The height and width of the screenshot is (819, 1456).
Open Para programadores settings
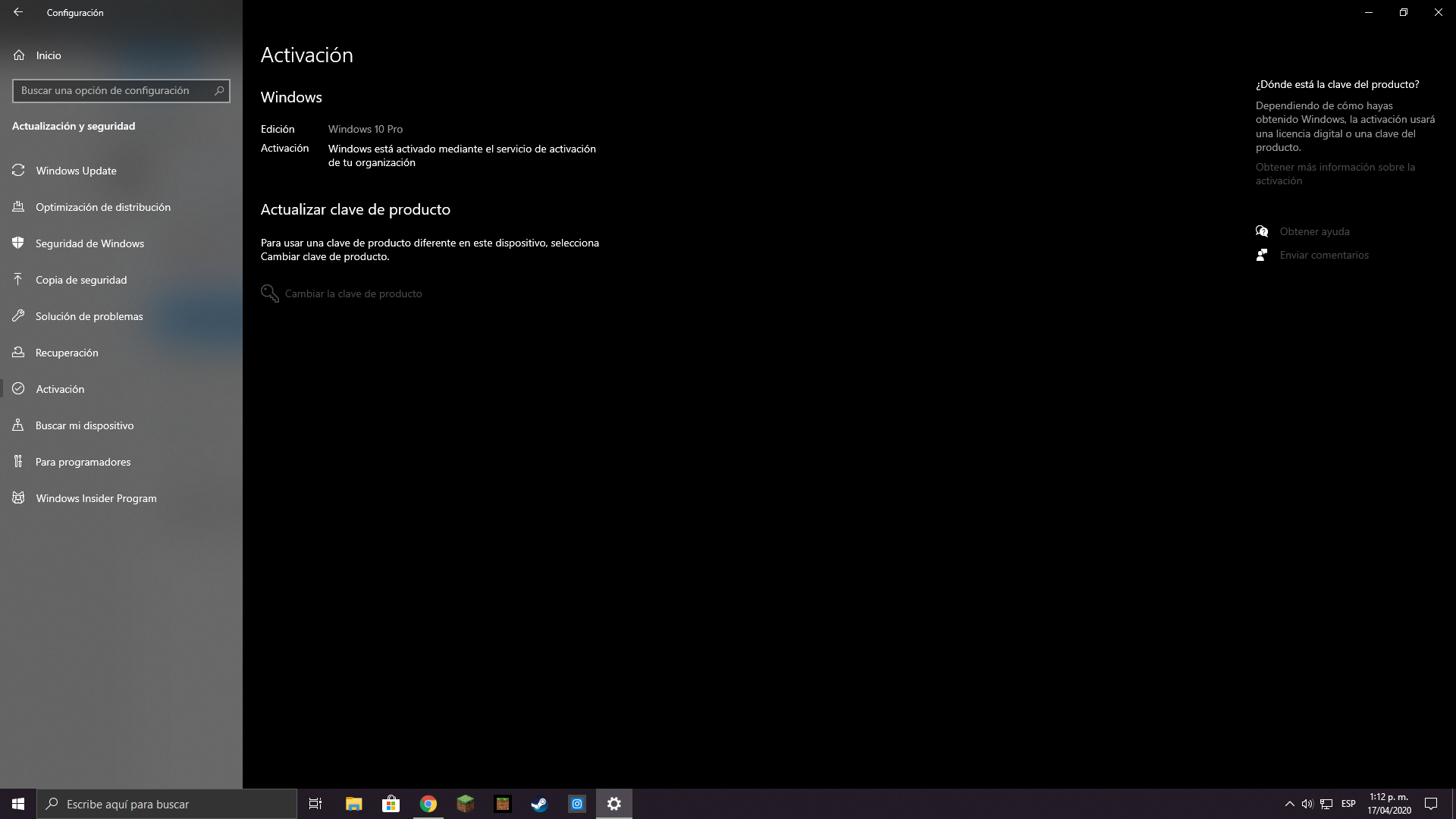83,462
